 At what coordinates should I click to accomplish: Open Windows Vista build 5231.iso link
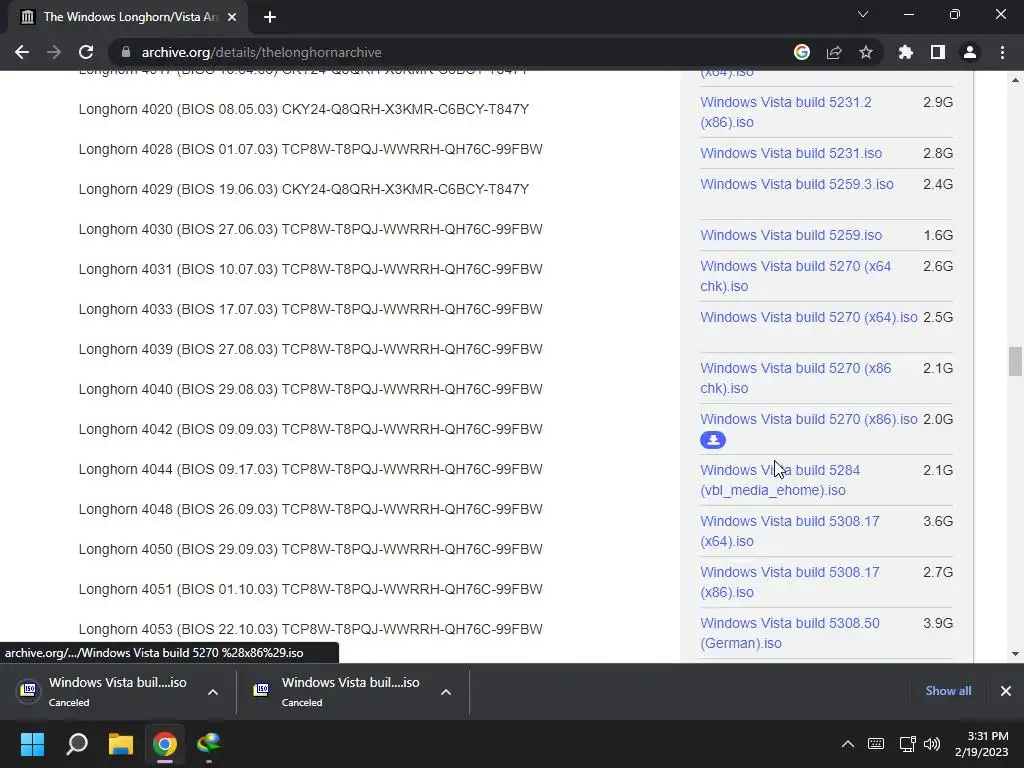tap(791, 153)
